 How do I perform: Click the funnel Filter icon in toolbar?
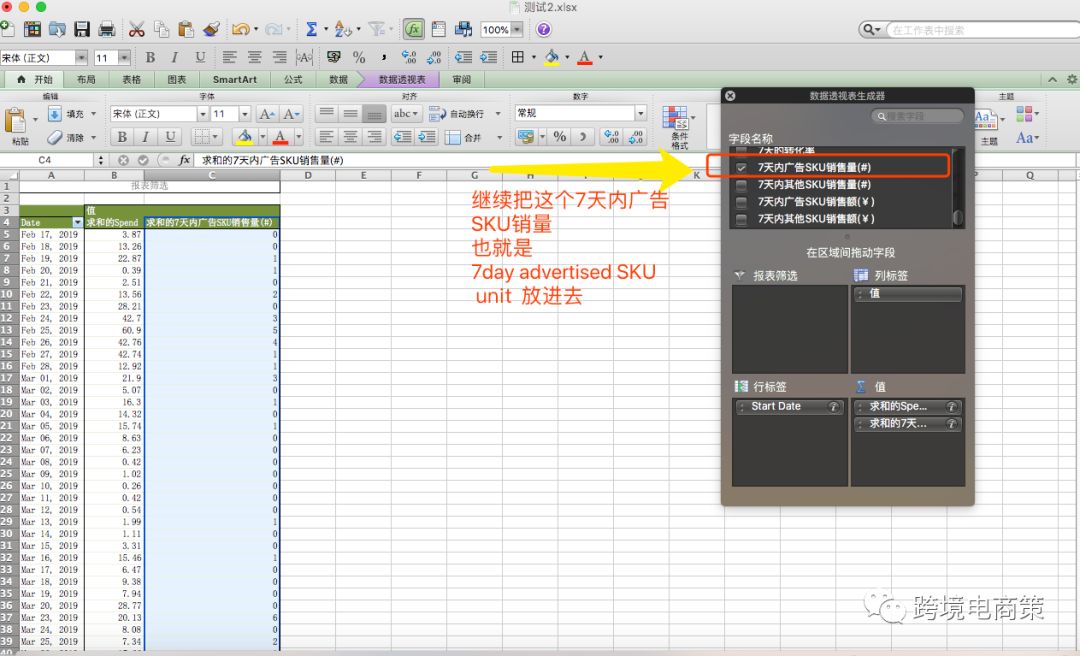tap(376, 29)
